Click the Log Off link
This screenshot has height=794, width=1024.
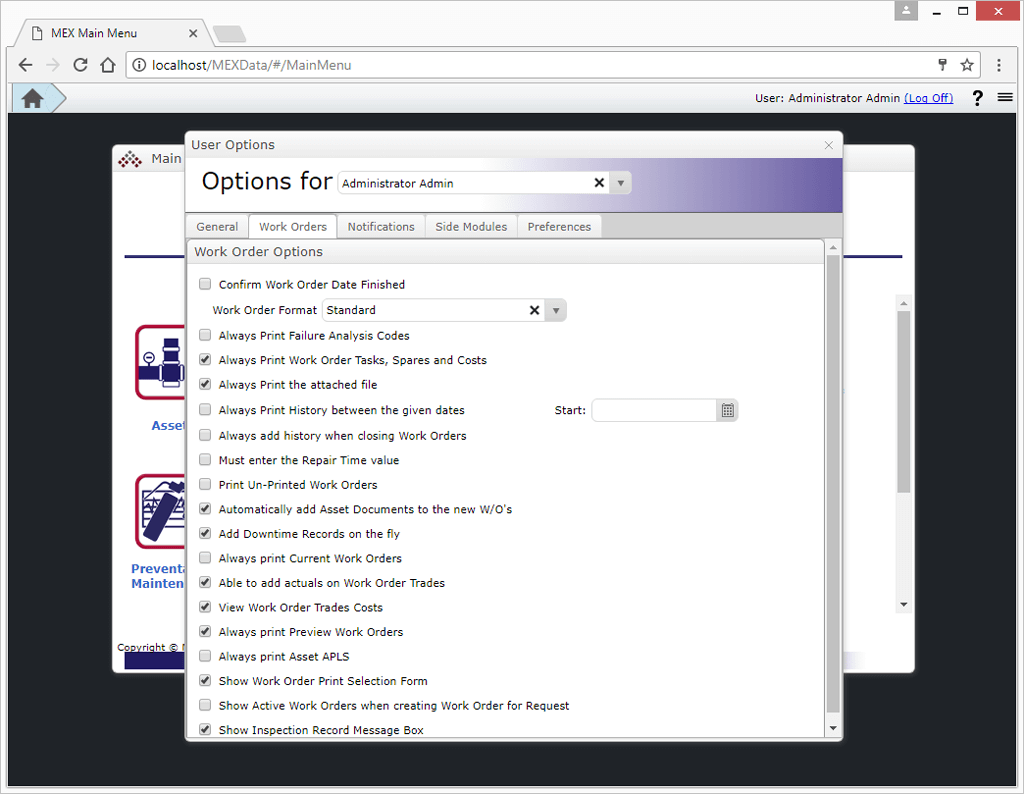(928, 97)
